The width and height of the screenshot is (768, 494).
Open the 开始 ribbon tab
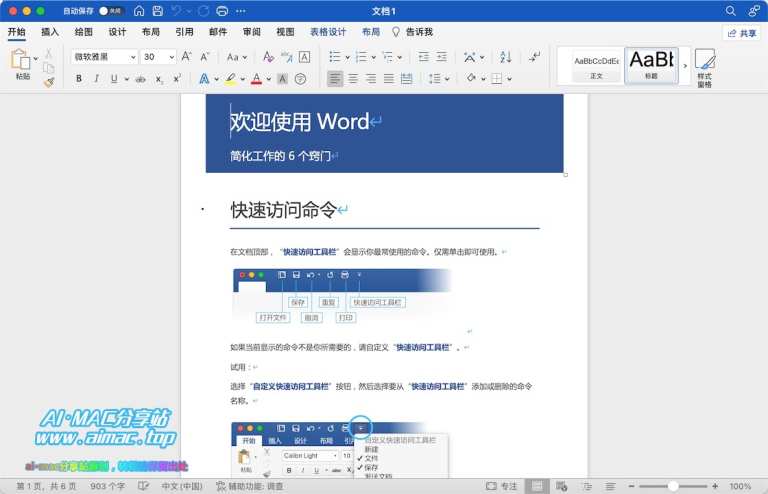coord(17,32)
